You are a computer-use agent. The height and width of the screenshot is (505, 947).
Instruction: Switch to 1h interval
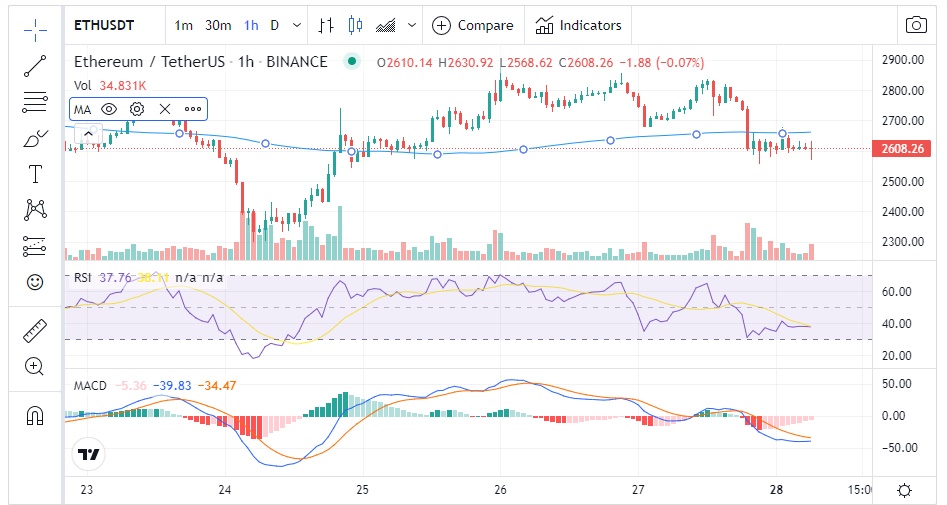251,25
